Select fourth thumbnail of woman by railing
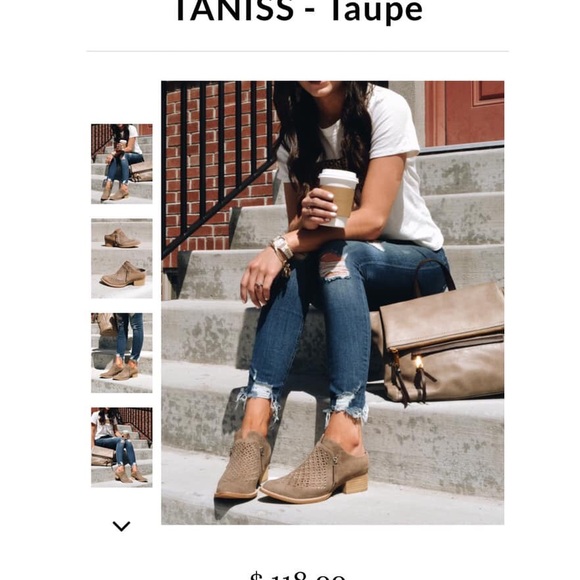This screenshot has height=580, width=580. (x=122, y=447)
